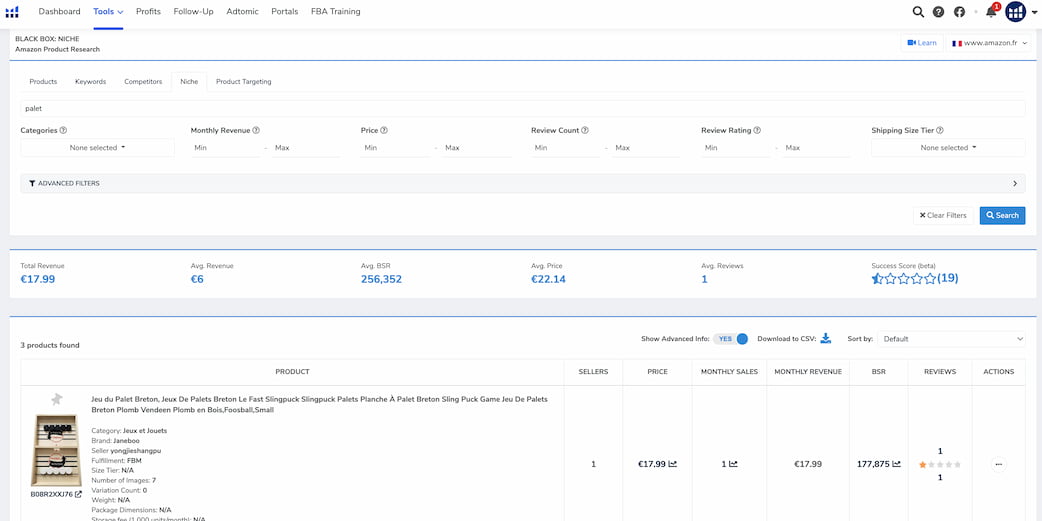Switch to the Keywords tab
Screen dimensions: 1042x521
(x=90, y=82)
